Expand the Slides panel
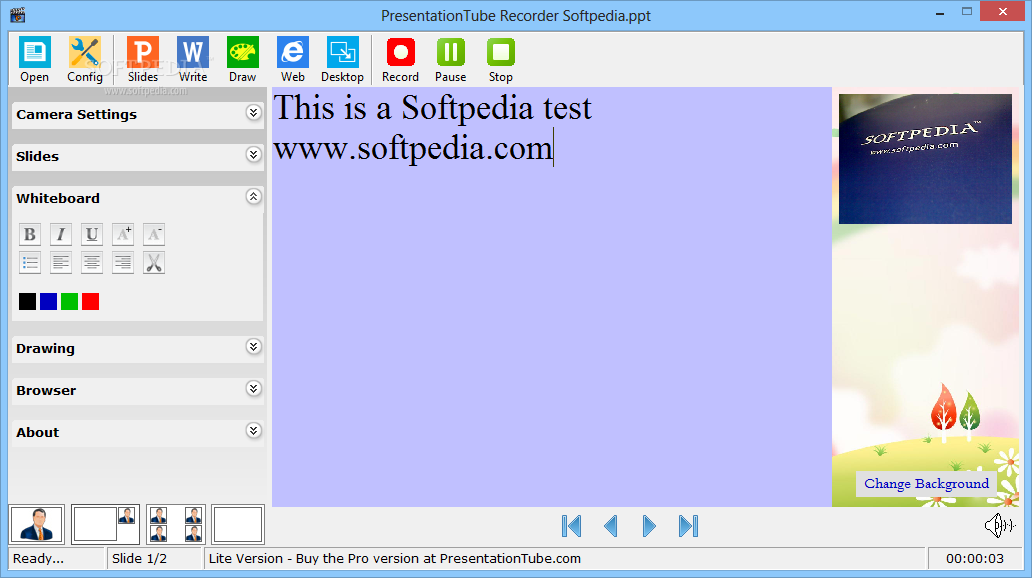Image resolution: width=1032 pixels, height=578 pixels. pos(253,155)
